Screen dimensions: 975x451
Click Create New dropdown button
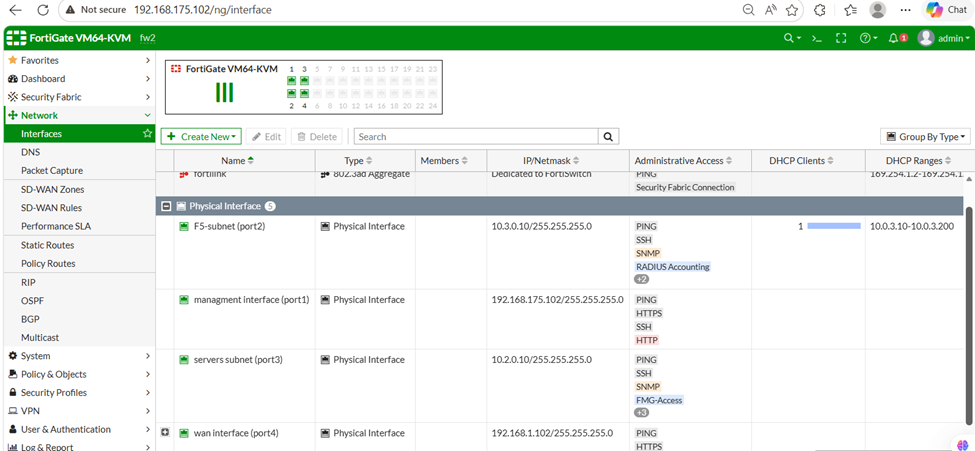[201, 137]
